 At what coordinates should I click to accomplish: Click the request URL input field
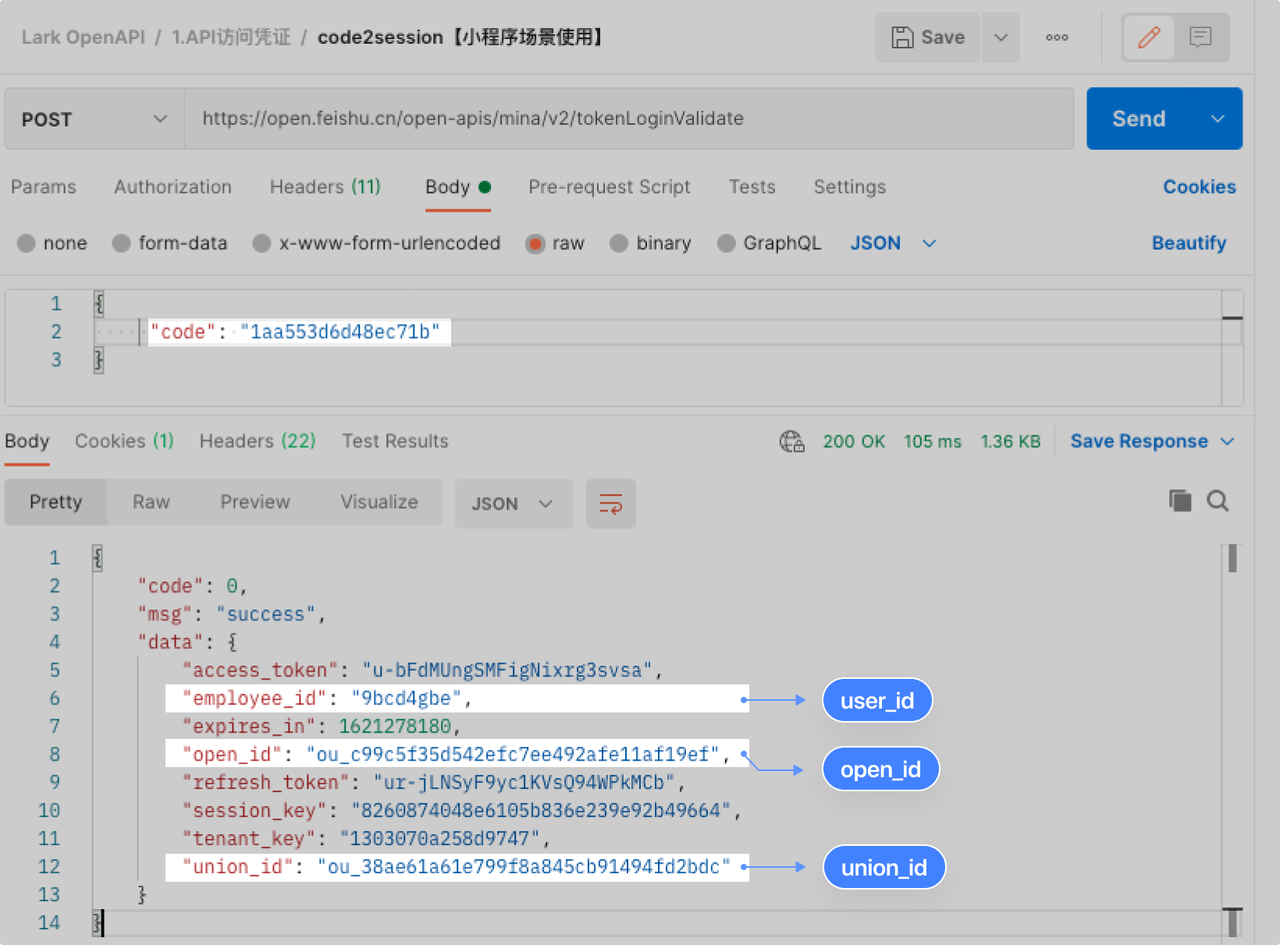pos(628,119)
